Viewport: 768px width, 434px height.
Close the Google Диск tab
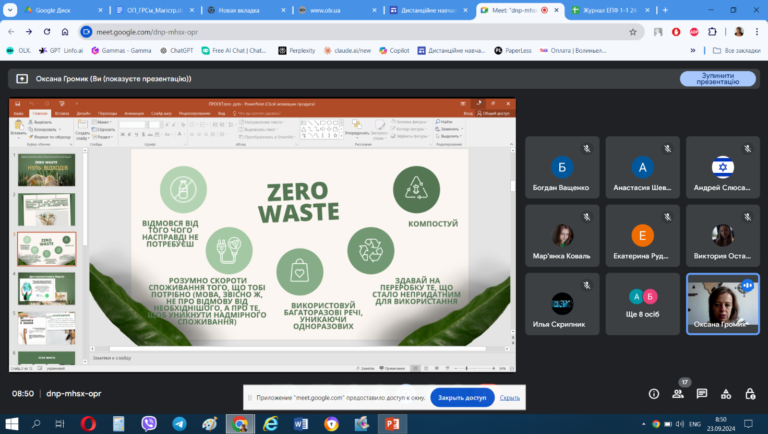coord(100,10)
